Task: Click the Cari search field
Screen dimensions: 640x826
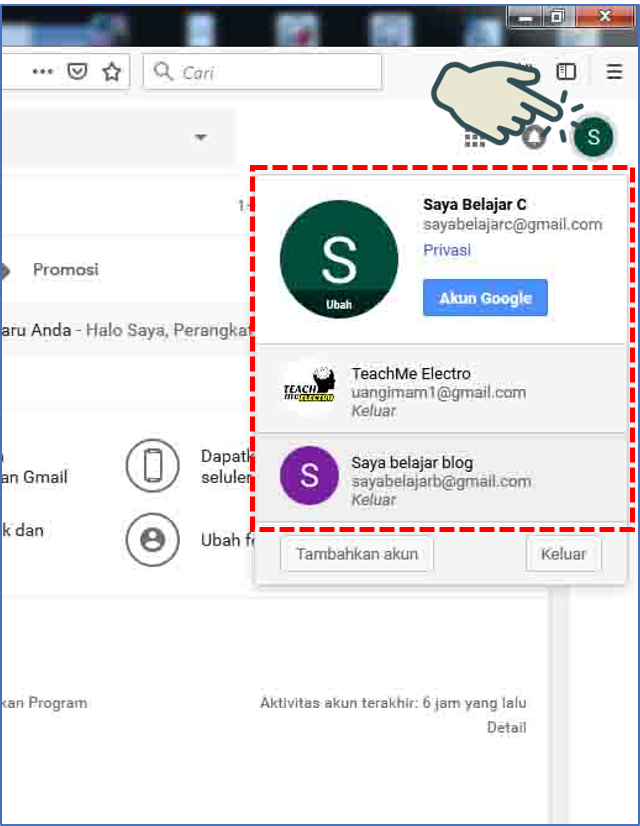Action: click(262, 71)
